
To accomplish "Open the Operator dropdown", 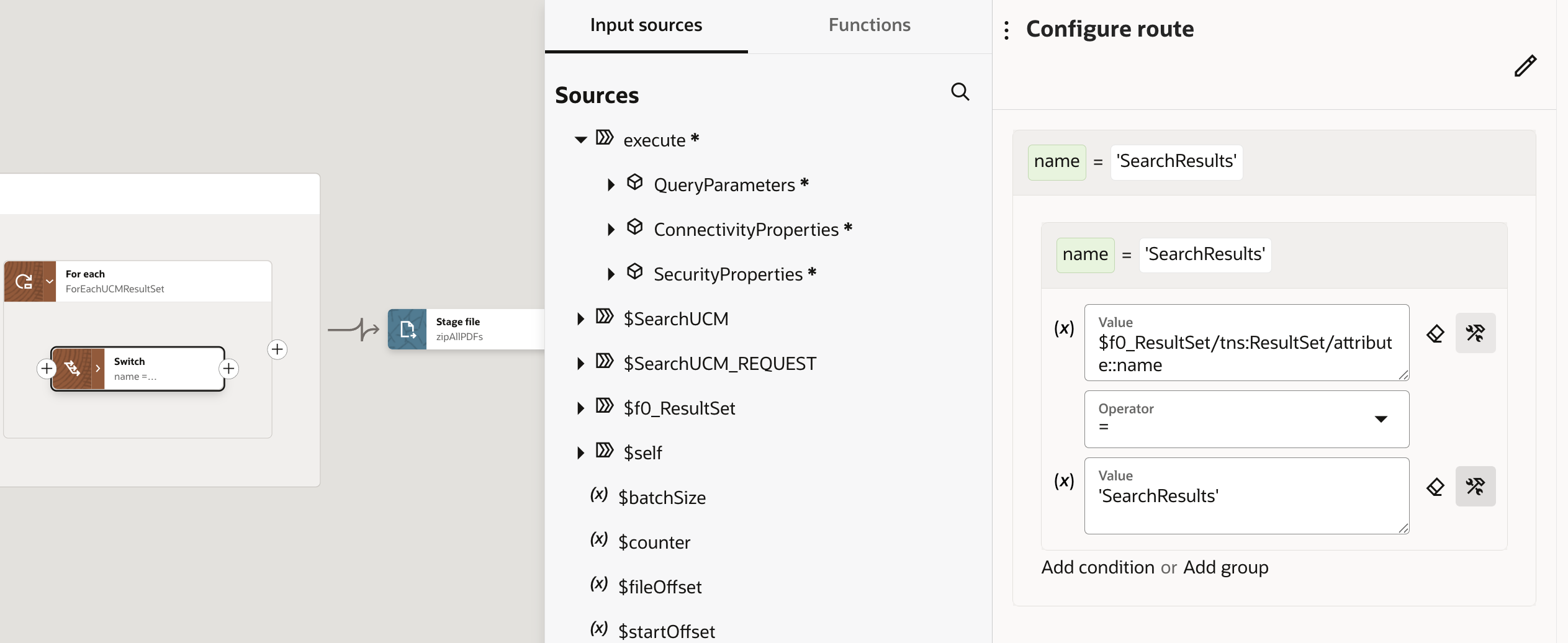I will 1381,419.
